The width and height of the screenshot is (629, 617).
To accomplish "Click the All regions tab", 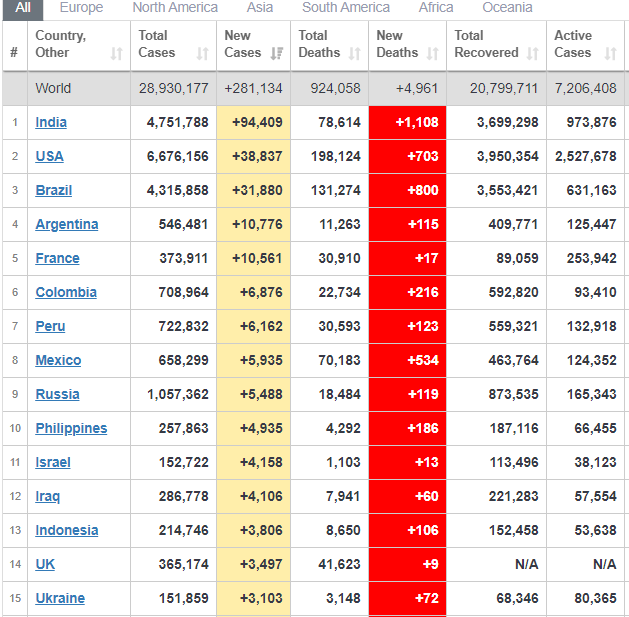I will coord(22,8).
